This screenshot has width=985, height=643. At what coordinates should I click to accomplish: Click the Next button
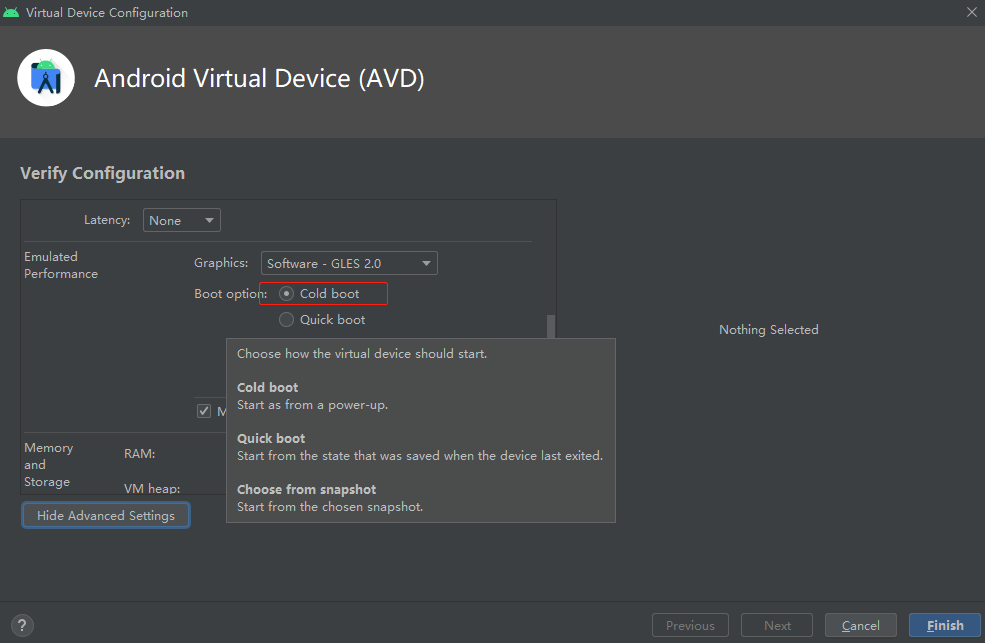point(777,625)
